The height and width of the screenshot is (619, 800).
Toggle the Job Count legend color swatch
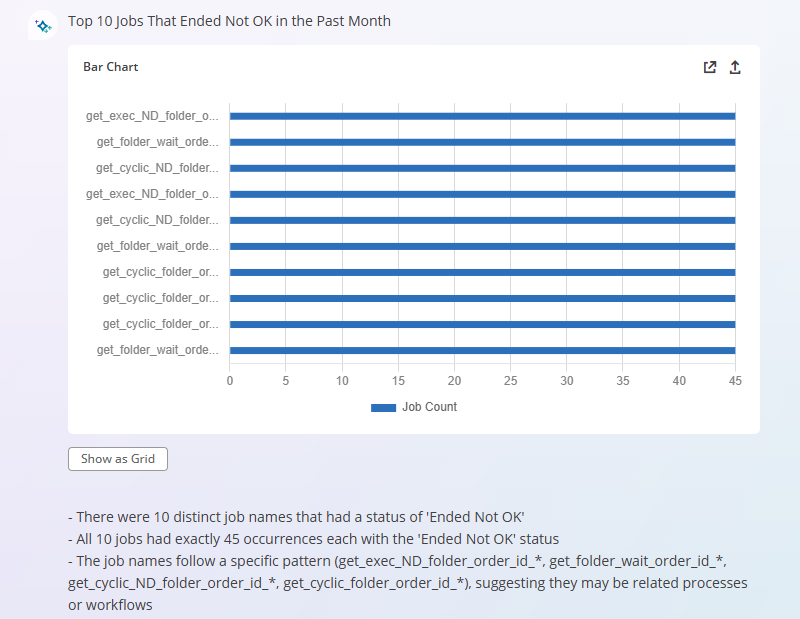point(384,408)
